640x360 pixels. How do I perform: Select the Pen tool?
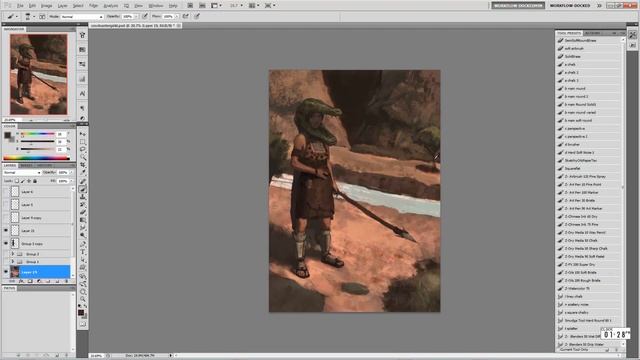pyautogui.click(x=83, y=244)
